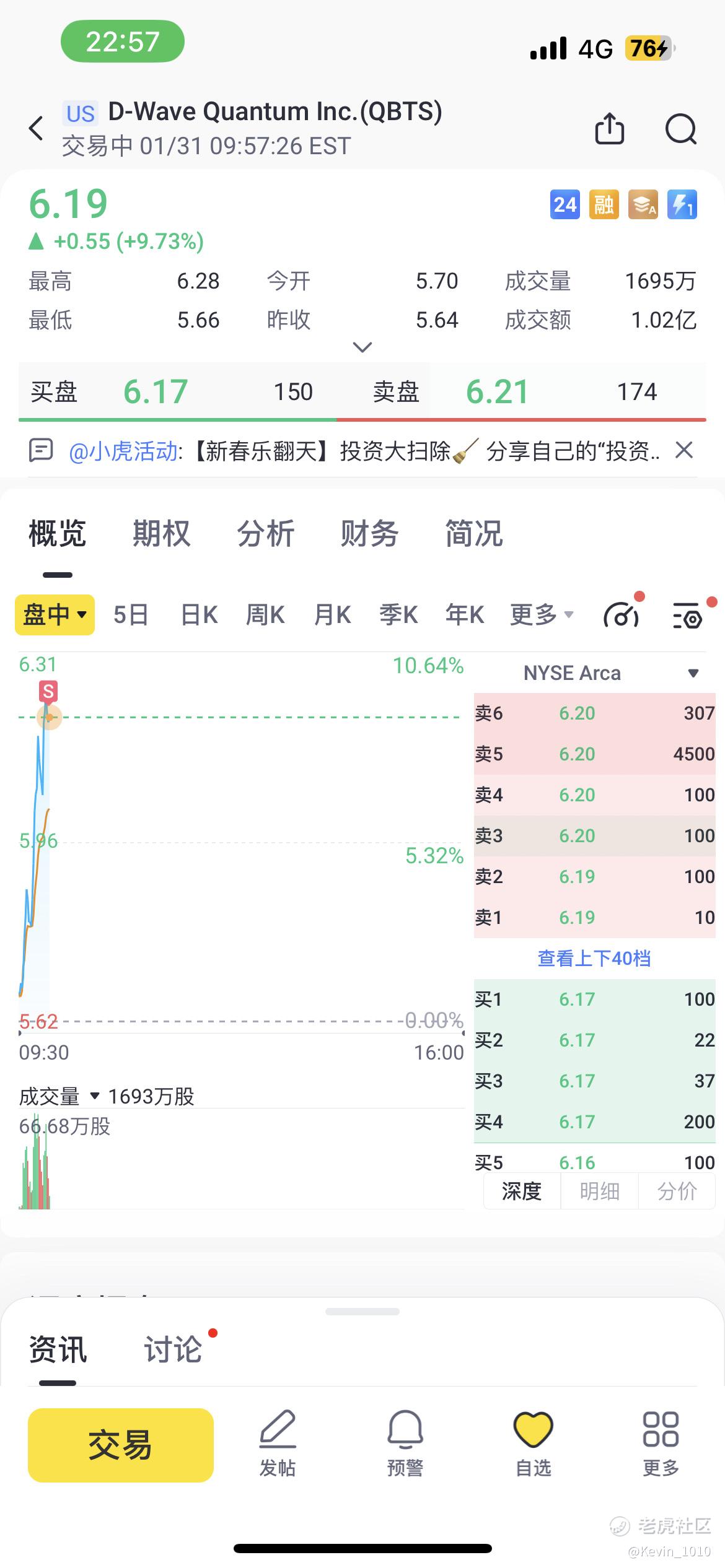
Task: Tap the stacked layers A badge
Action: pos(643,204)
